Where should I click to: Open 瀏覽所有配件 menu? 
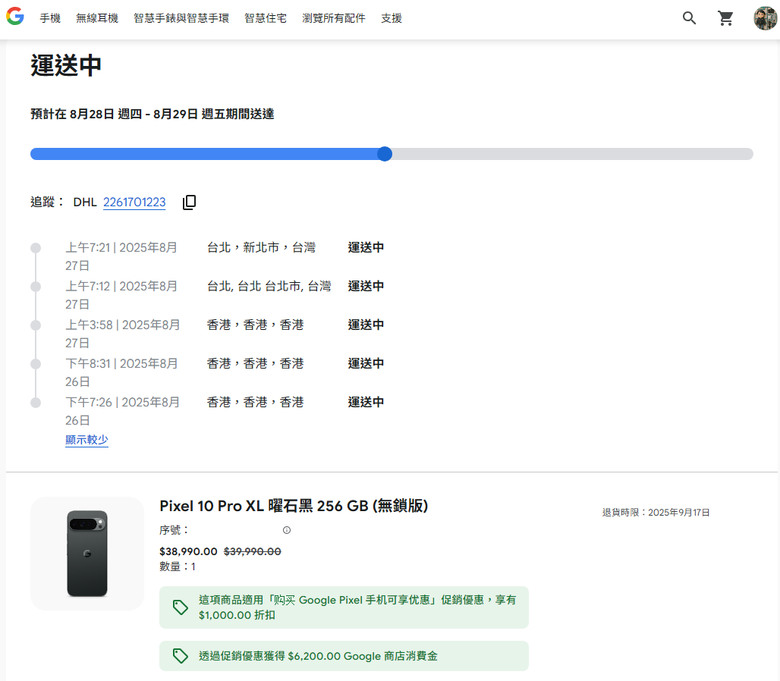[334, 18]
